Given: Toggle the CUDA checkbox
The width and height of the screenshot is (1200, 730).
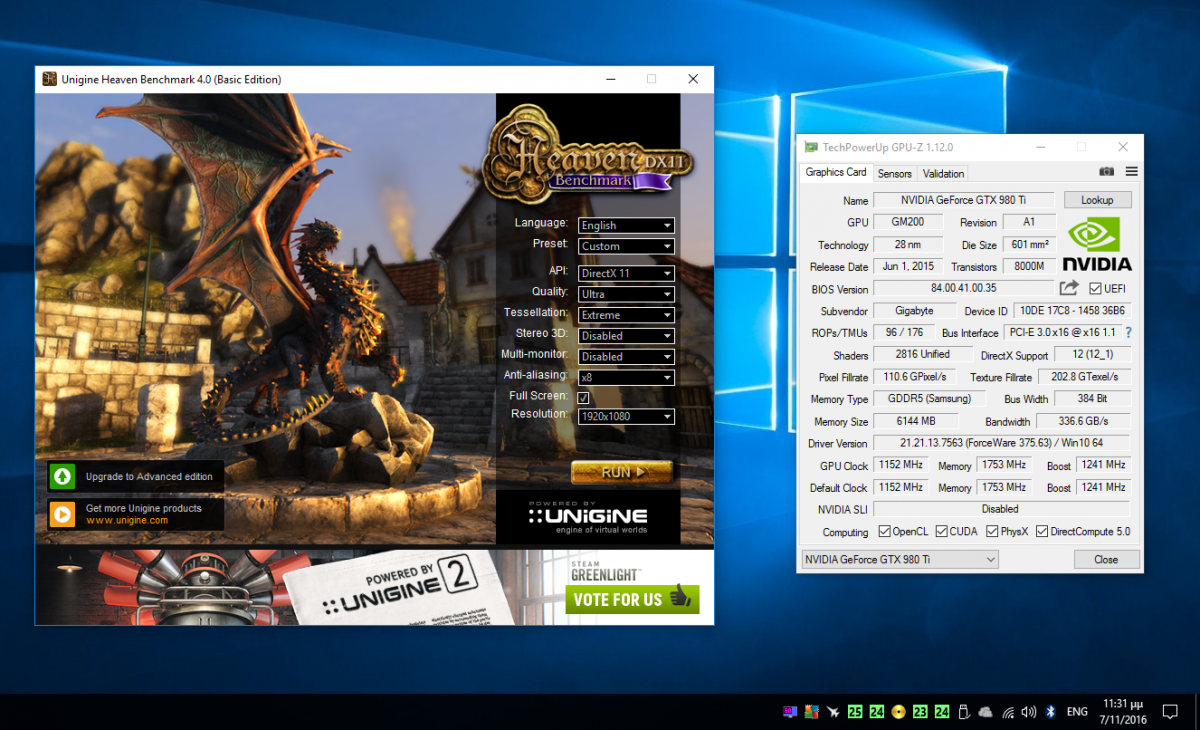Looking at the screenshot, I should [x=940, y=531].
